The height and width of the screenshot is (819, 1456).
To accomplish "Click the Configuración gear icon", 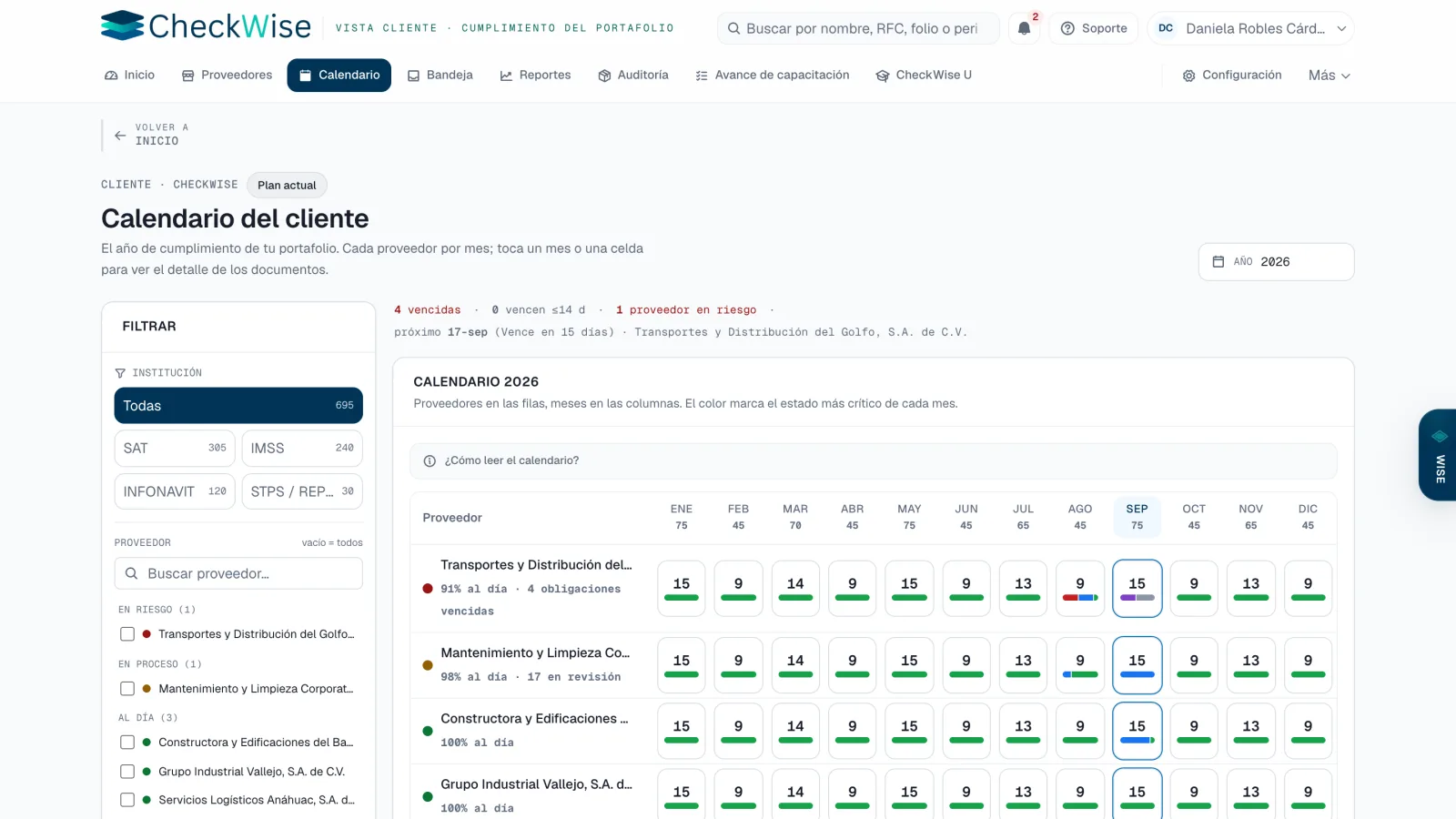I will click(1188, 76).
